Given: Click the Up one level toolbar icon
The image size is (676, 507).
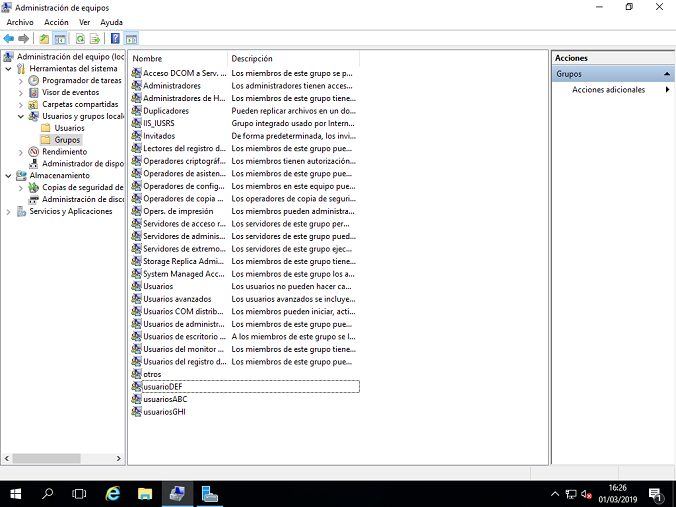Looking at the screenshot, I should pos(44,39).
